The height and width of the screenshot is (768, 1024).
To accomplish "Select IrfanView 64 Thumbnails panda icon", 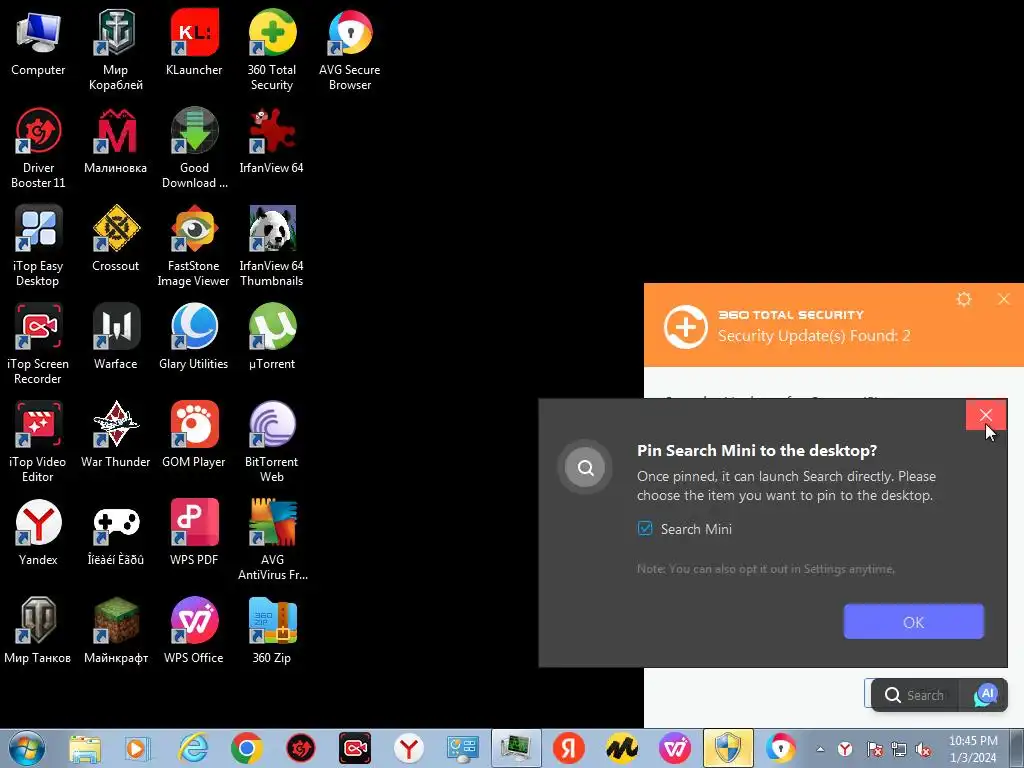I will 272,246.
